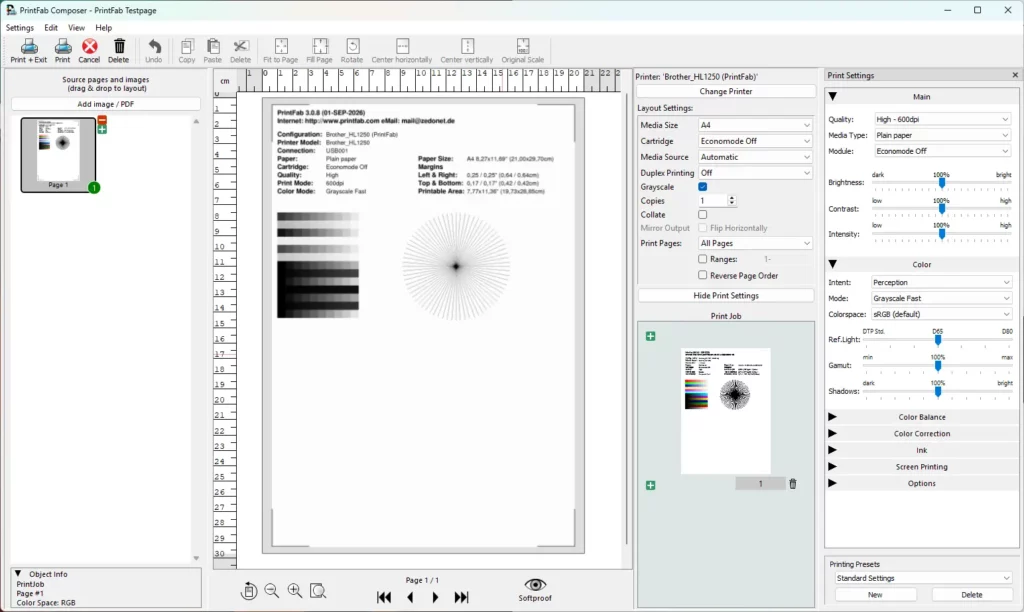Click the Center horizontally icon

coord(402,46)
